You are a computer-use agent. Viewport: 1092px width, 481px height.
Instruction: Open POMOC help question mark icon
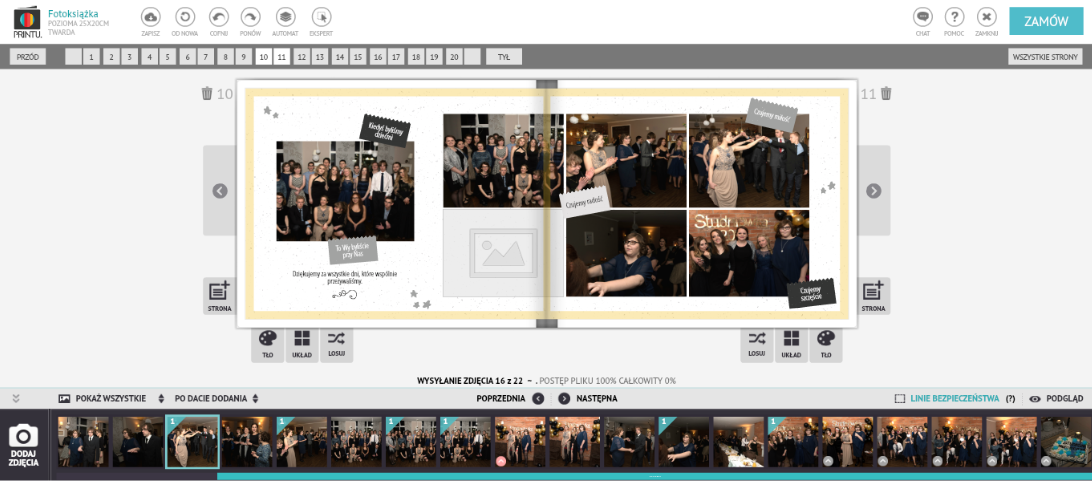point(954,17)
